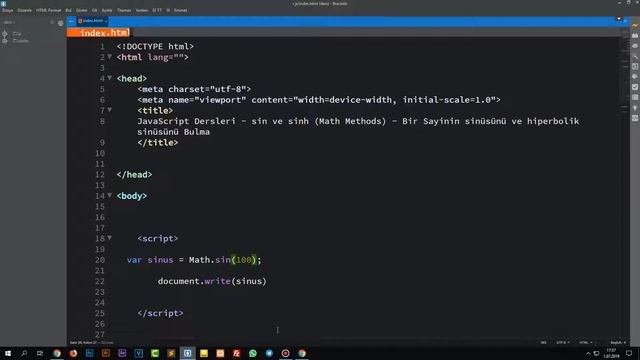Click the closing </script> tag
The height and width of the screenshot is (360, 640).
[160, 313]
